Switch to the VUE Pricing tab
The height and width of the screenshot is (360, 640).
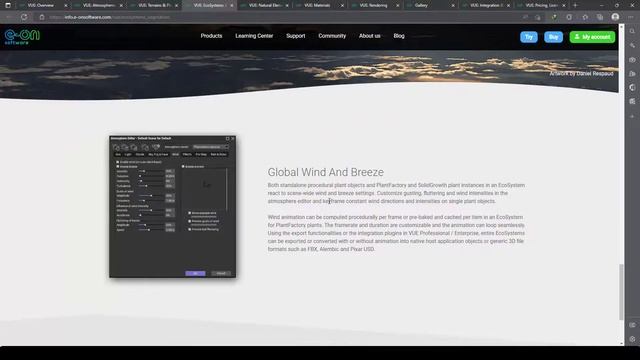tap(541, 6)
